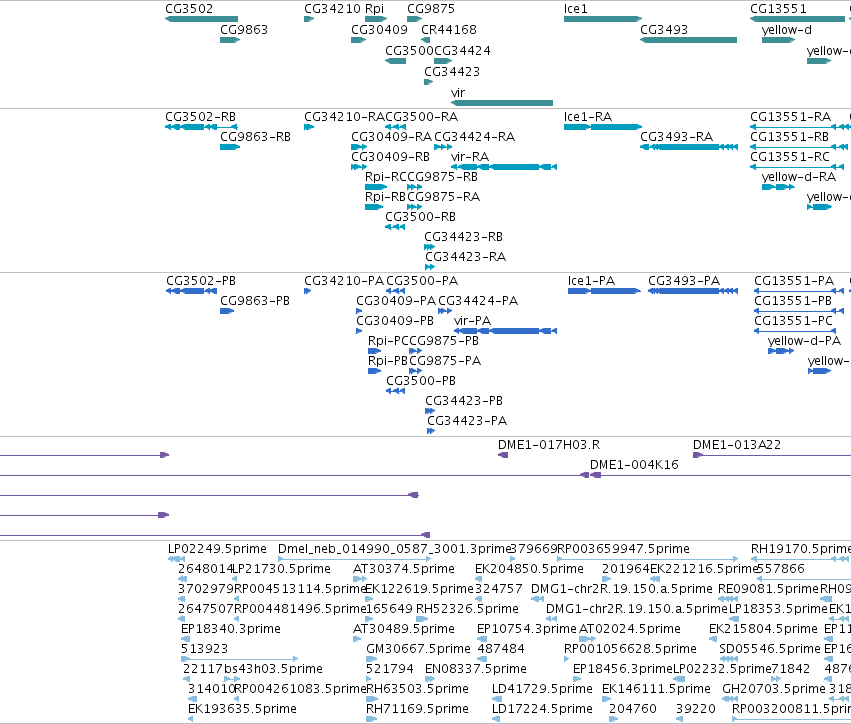Click the CG3493-PA protein glyph

click(693, 291)
